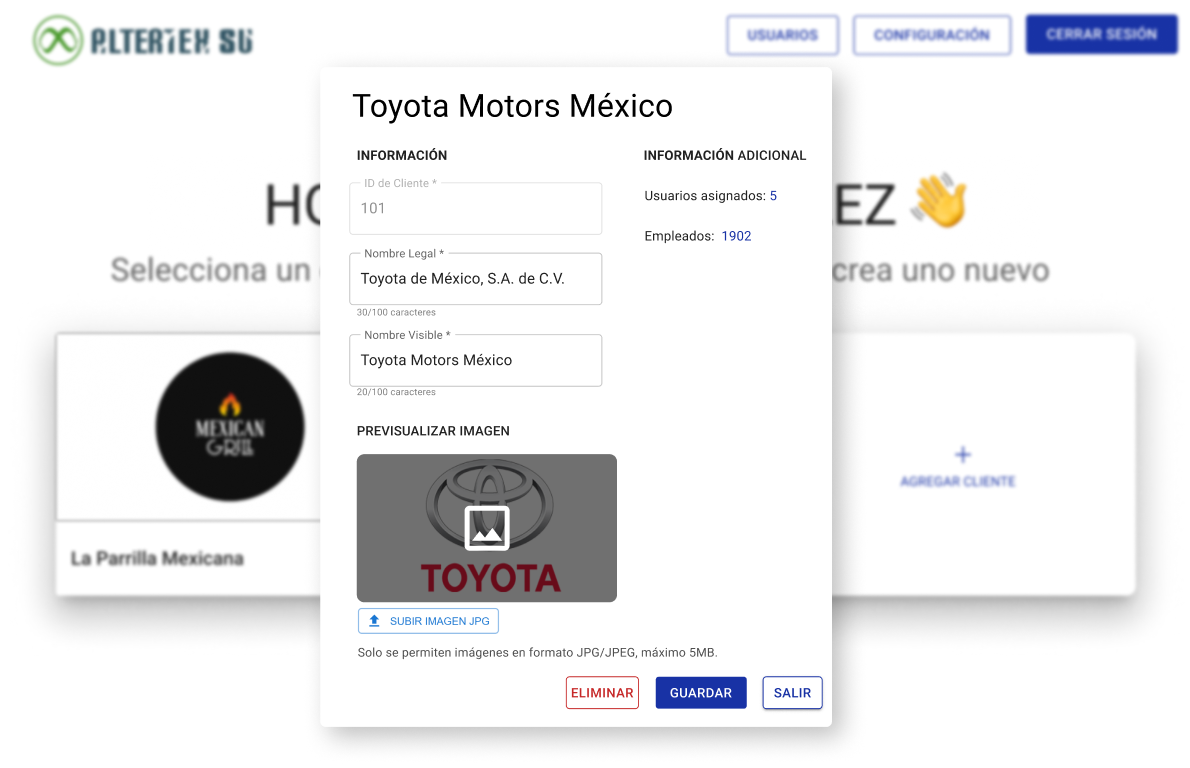Viewport: 1190px width, 768px height.
Task: Click the Agregar Cliente label
Action: click(958, 481)
